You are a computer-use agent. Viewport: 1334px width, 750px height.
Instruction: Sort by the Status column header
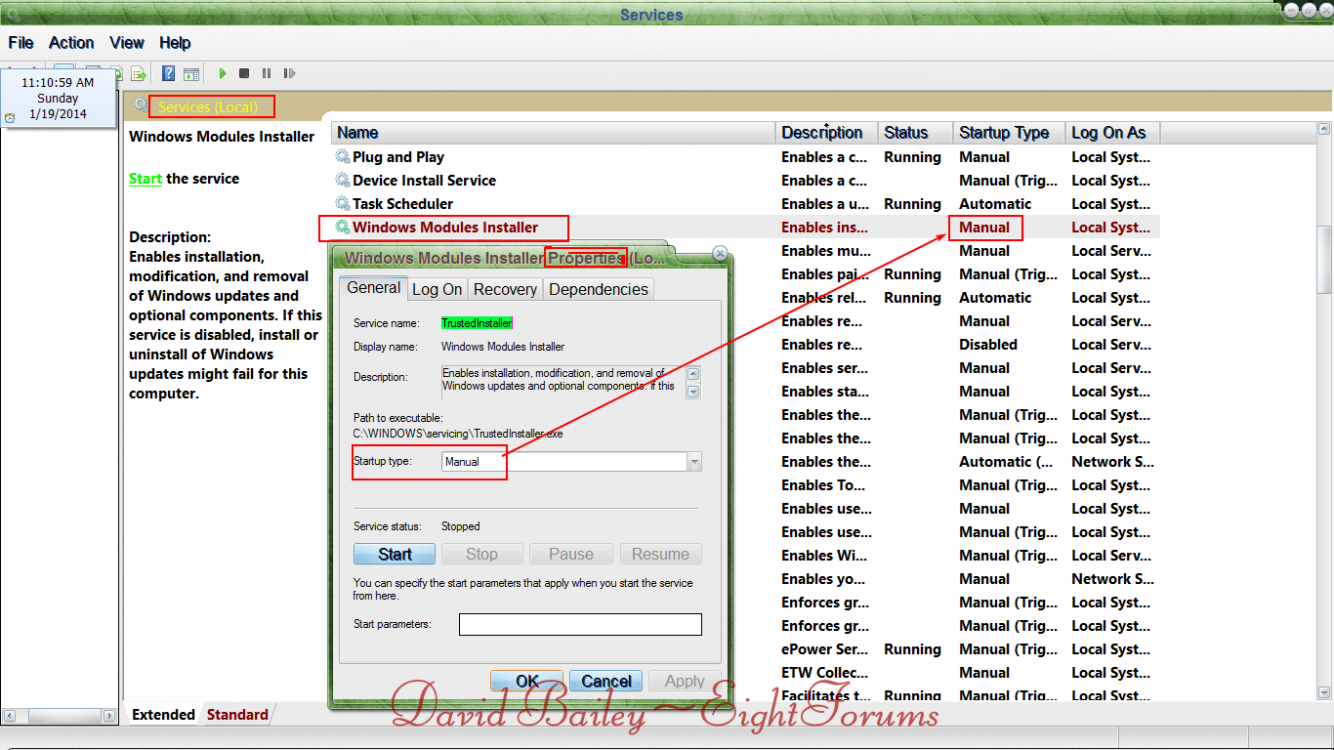click(x=915, y=133)
